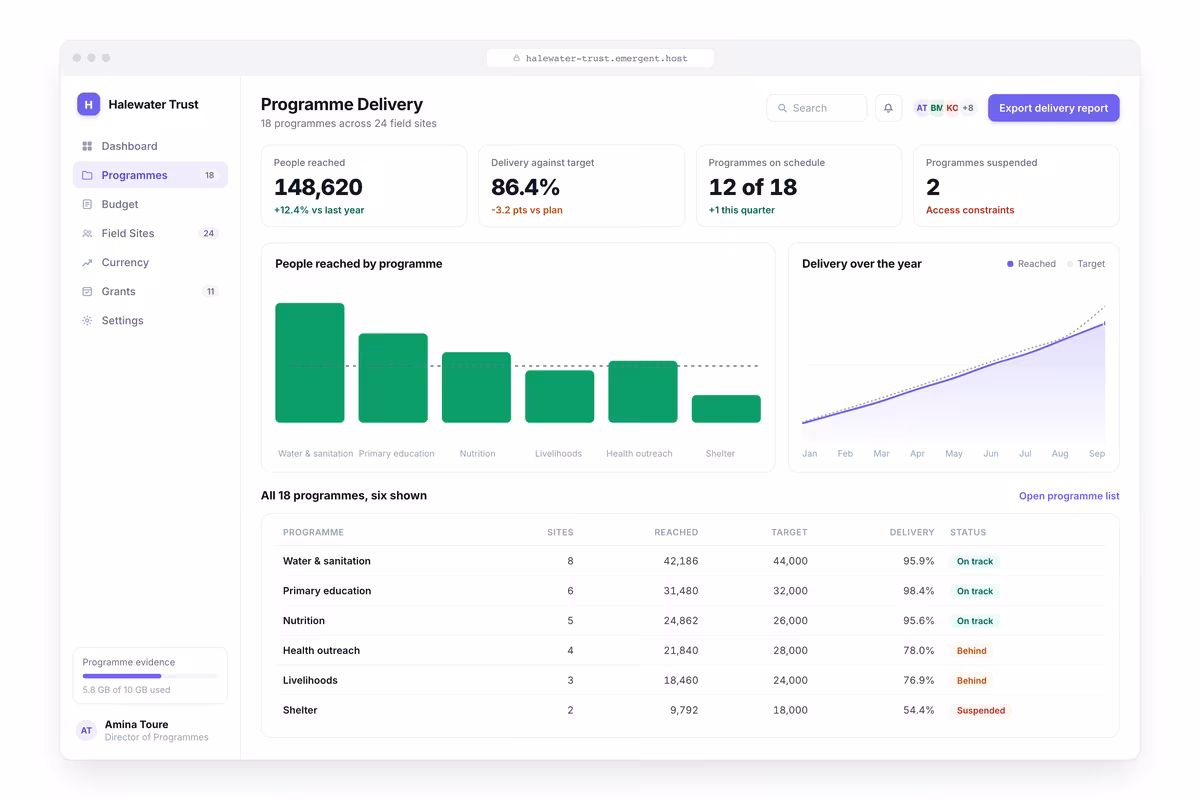Click the AT avatar in the header
Viewport: 1200px width, 800px height.
922,108
